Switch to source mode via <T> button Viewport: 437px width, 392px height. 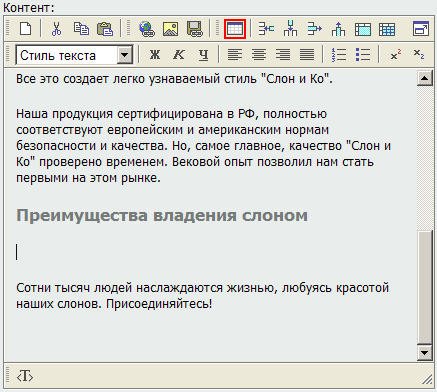[25, 377]
